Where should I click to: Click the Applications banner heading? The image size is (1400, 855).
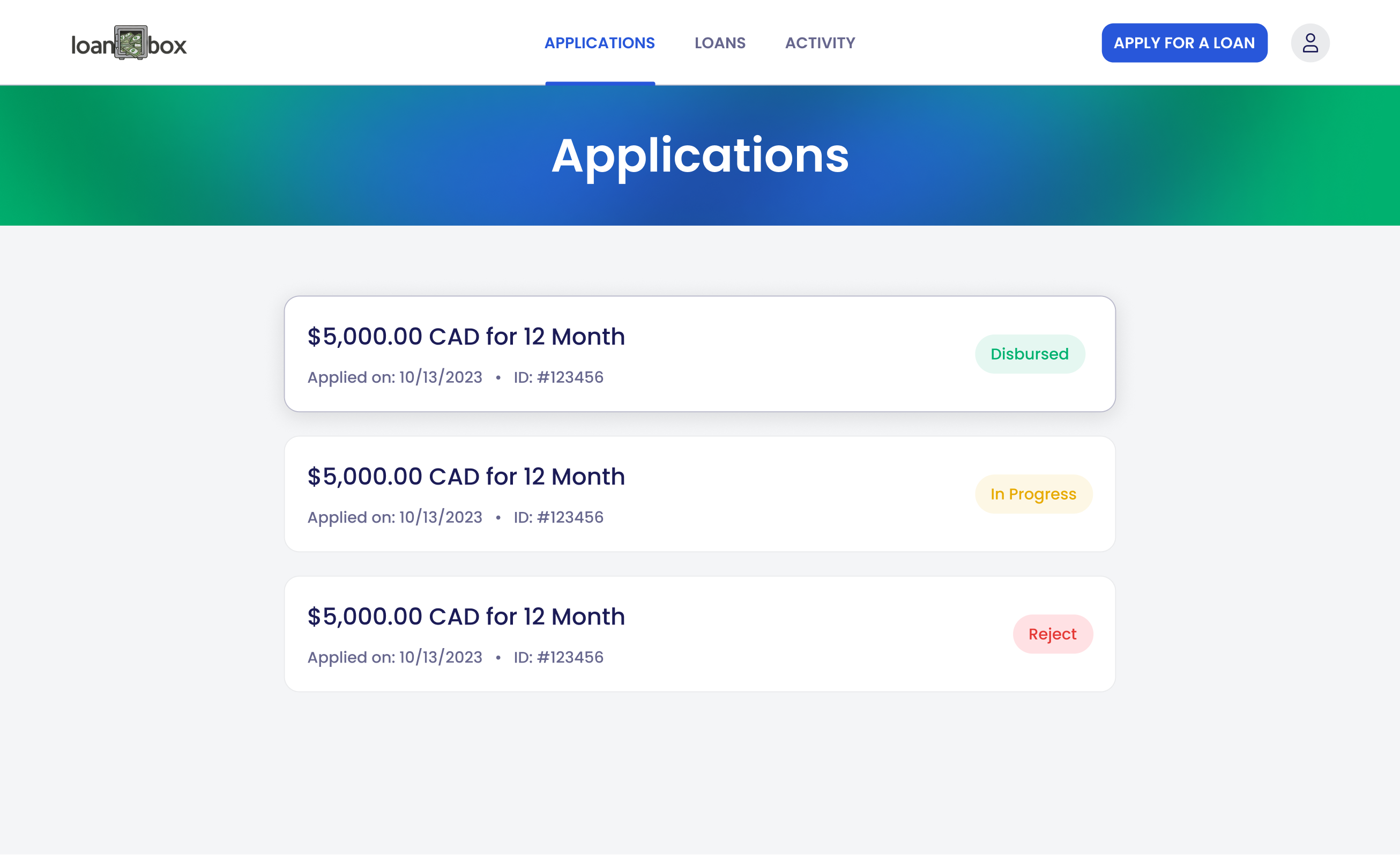(x=700, y=155)
